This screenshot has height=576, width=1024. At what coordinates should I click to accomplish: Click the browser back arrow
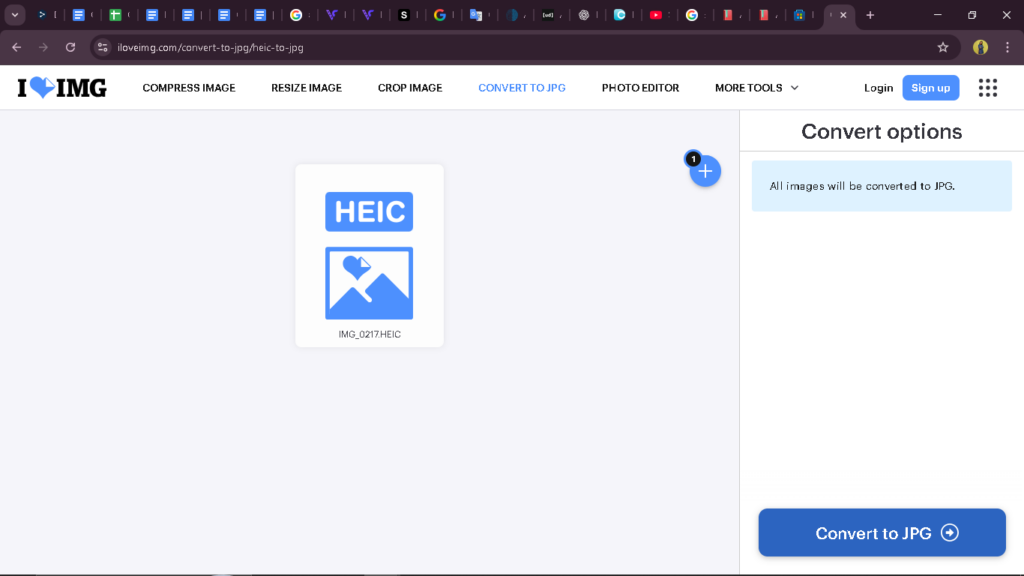click(x=16, y=47)
